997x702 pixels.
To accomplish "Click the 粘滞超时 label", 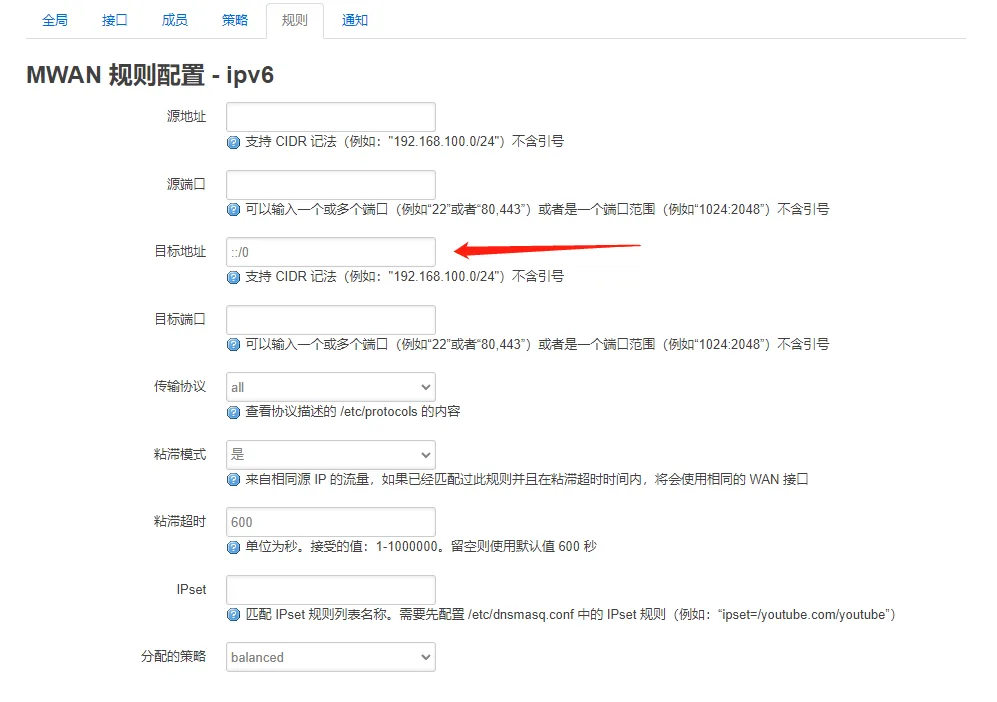I will pos(180,521).
